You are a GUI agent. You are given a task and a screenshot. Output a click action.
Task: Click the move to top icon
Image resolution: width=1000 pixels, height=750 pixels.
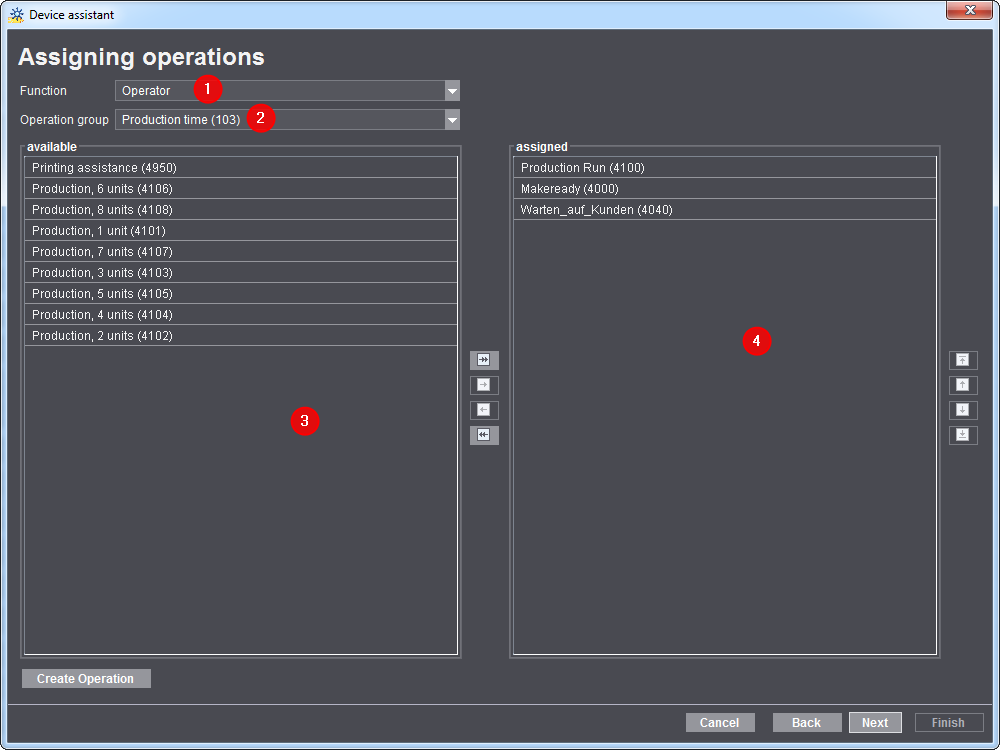(963, 360)
